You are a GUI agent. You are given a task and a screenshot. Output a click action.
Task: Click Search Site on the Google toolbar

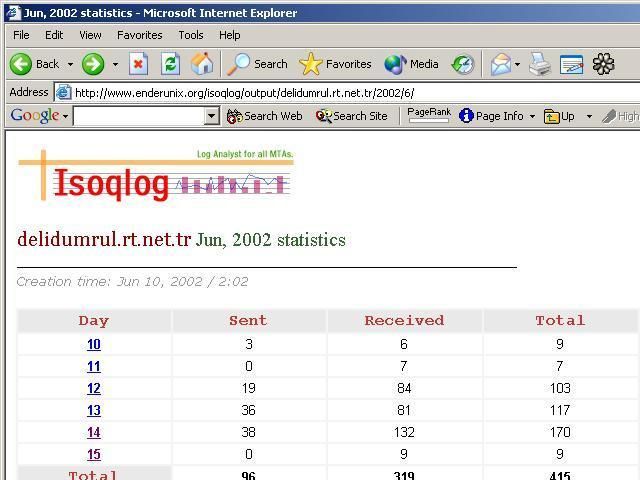click(351, 116)
